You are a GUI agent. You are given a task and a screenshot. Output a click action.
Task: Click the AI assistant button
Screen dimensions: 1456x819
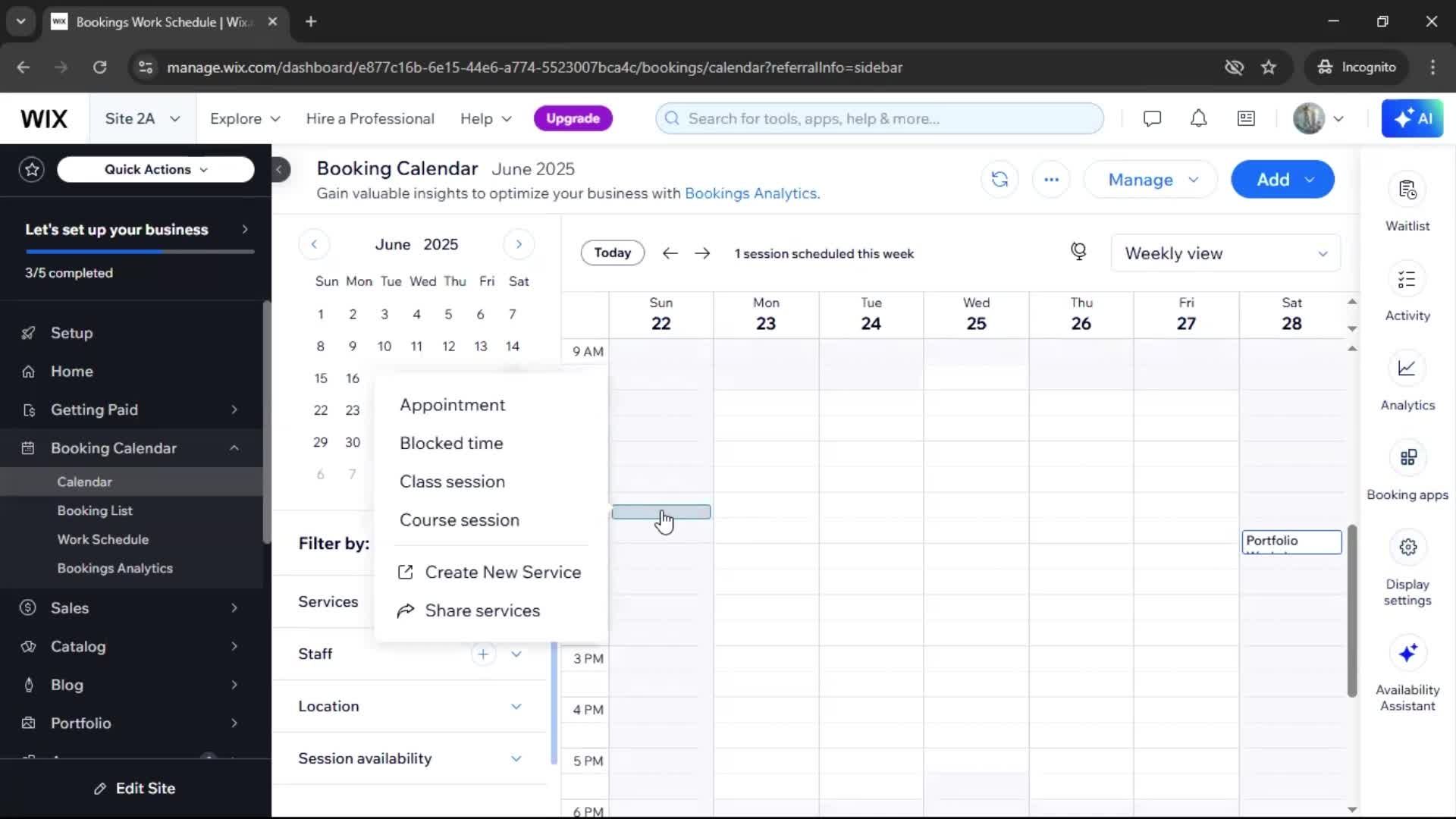[1412, 118]
